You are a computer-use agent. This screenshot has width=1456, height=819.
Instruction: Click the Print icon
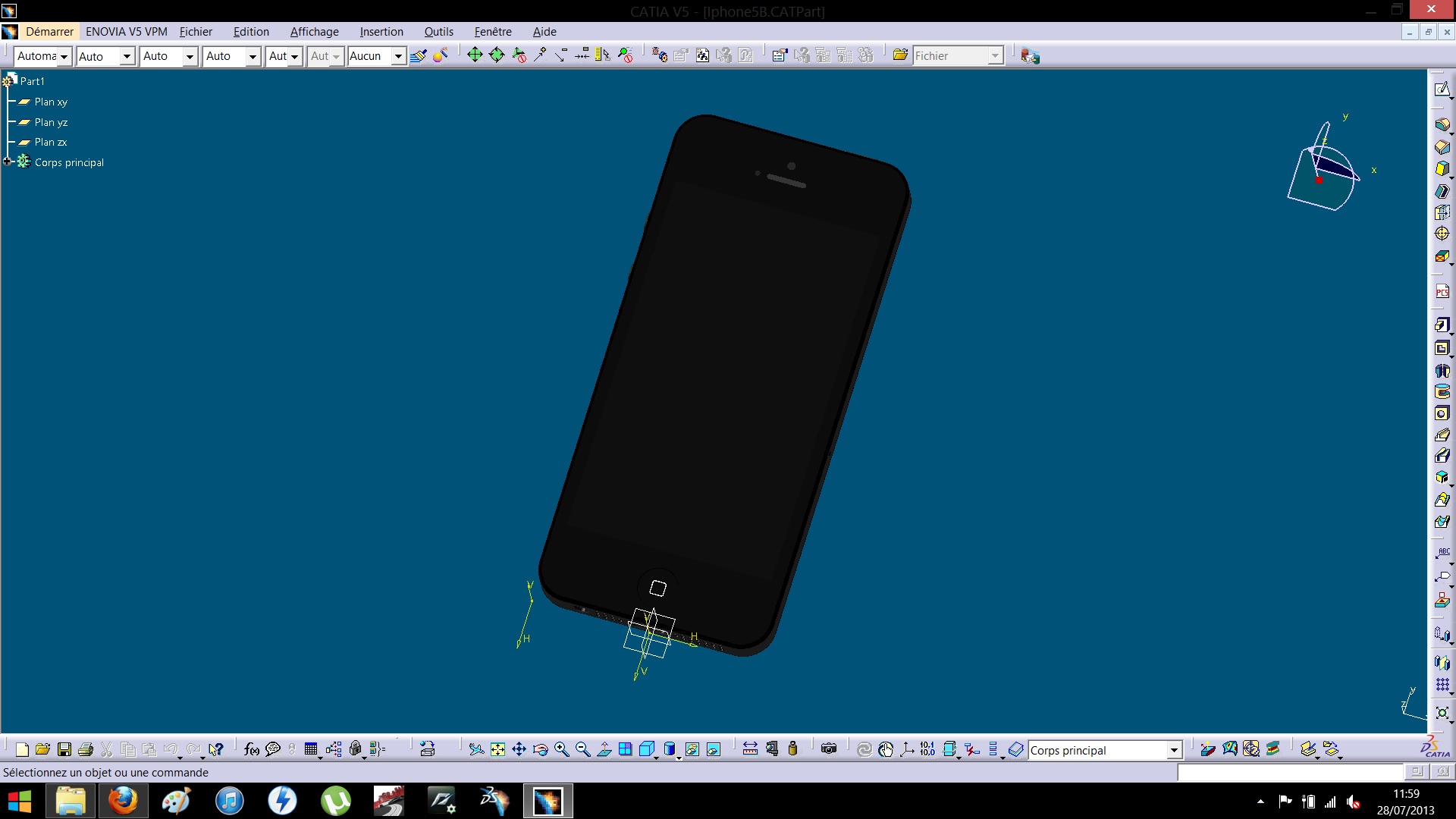coord(86,750)
